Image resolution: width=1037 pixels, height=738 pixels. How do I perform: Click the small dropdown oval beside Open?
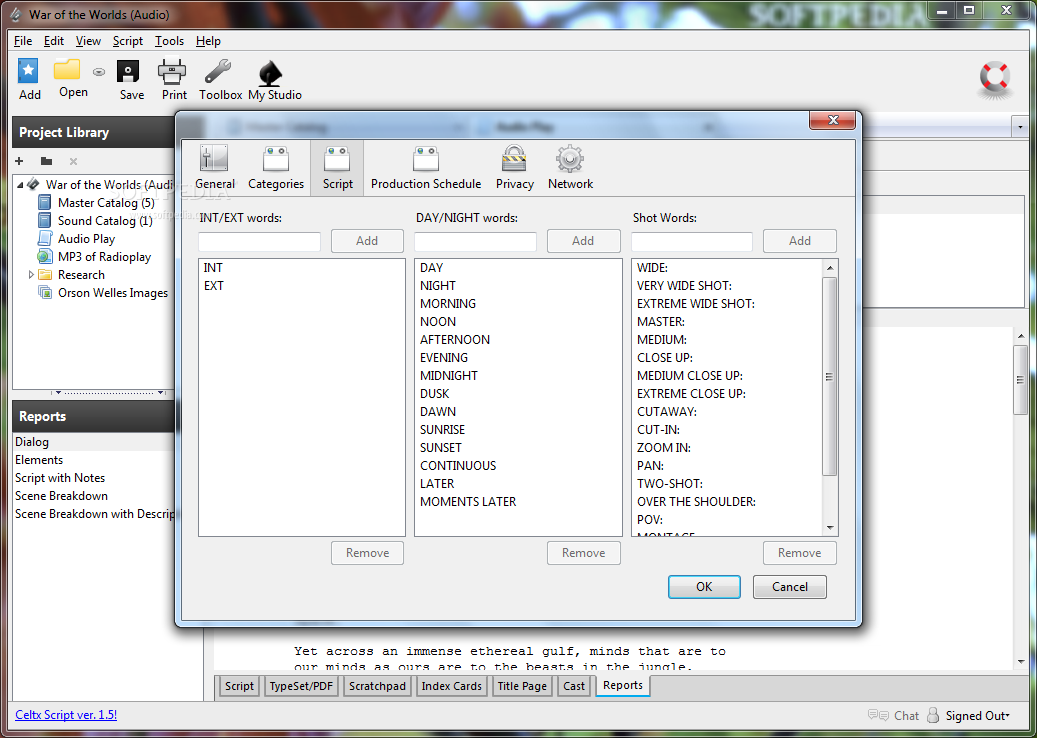click(x=99, y=72)
